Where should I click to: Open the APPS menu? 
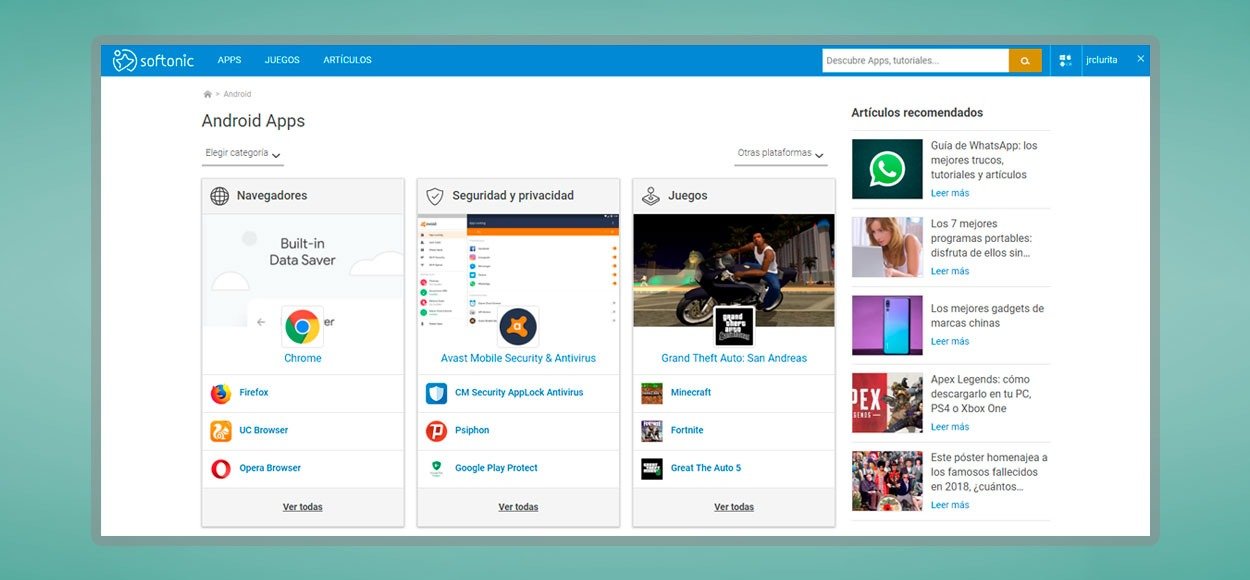229,60
